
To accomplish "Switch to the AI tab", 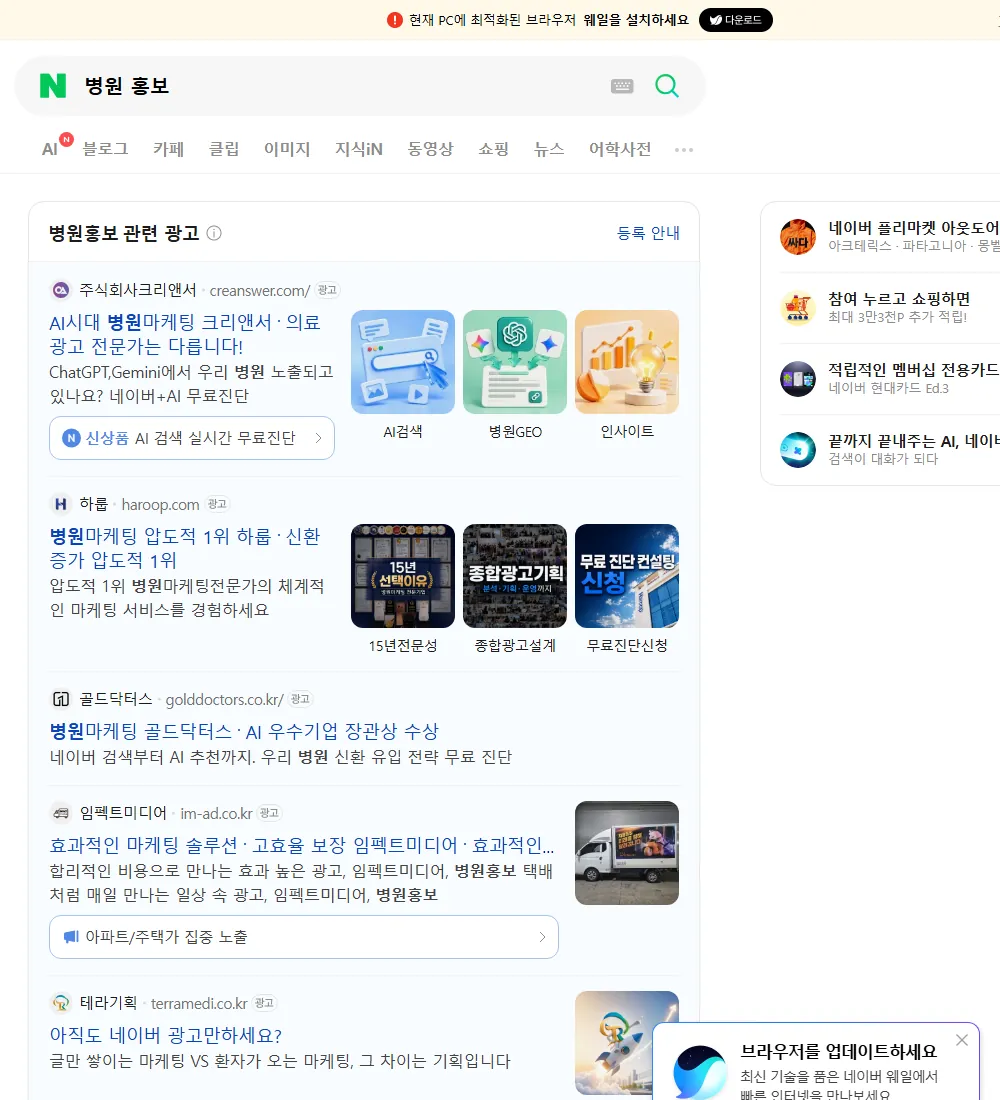I will coord(50,149).
